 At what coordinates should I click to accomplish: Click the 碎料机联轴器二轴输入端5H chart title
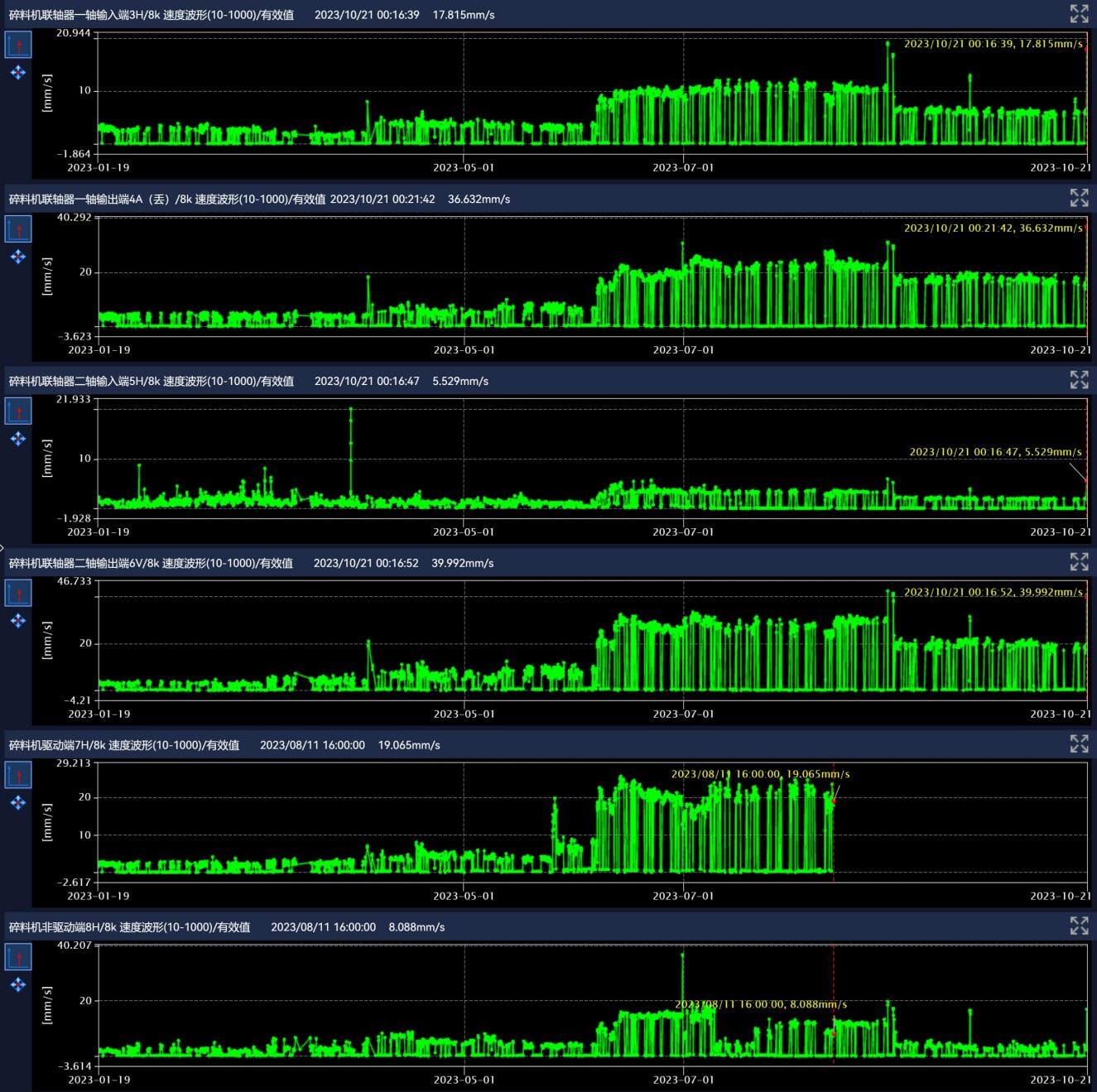pos(152,382)
